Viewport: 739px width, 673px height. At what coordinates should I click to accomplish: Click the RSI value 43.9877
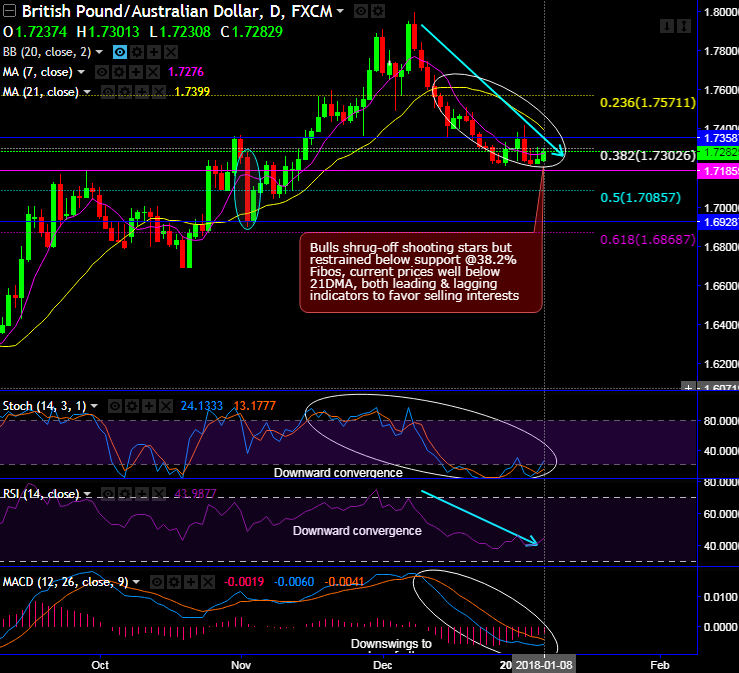[196, 494]
